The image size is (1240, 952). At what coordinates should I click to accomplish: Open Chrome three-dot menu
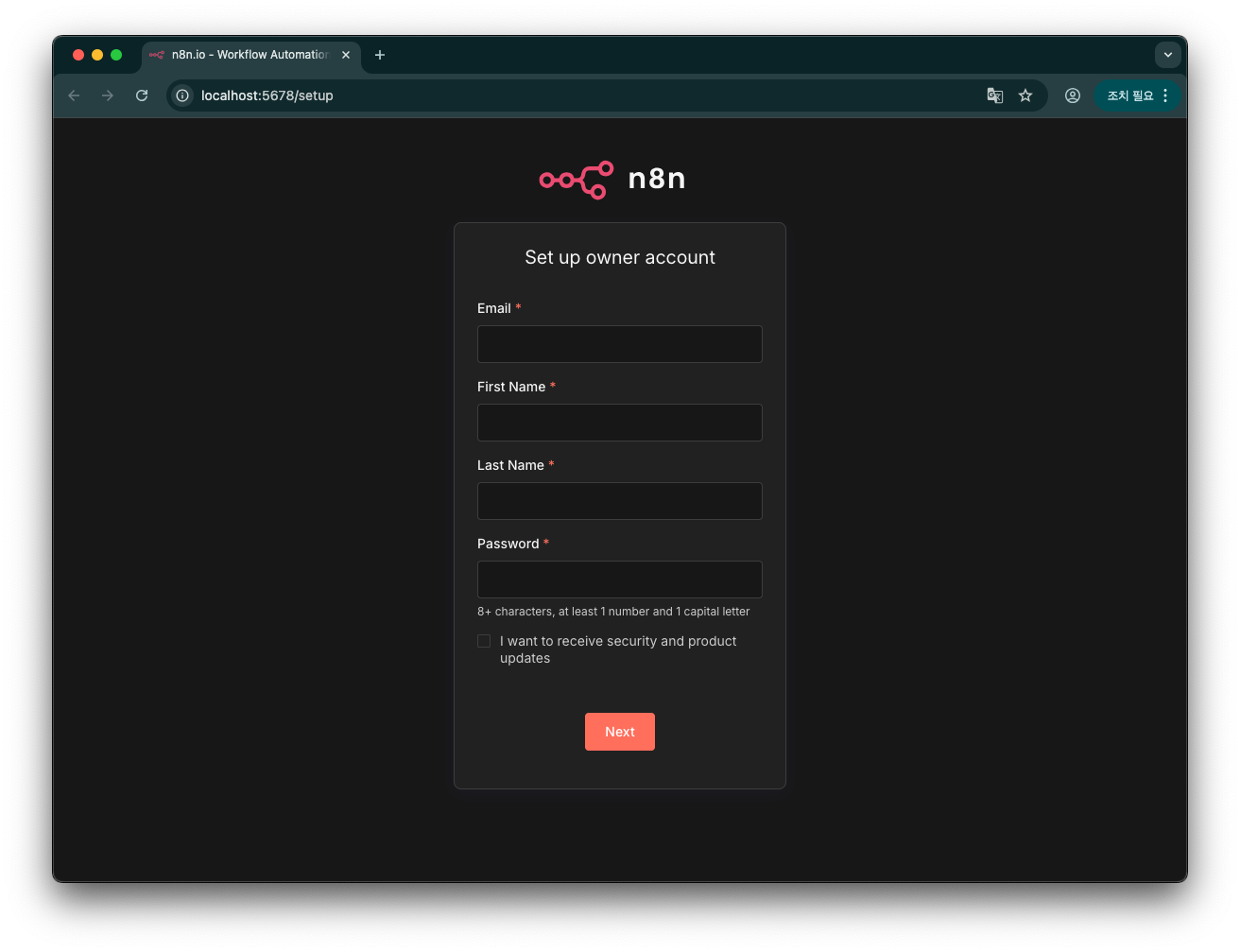point(1165,95)
